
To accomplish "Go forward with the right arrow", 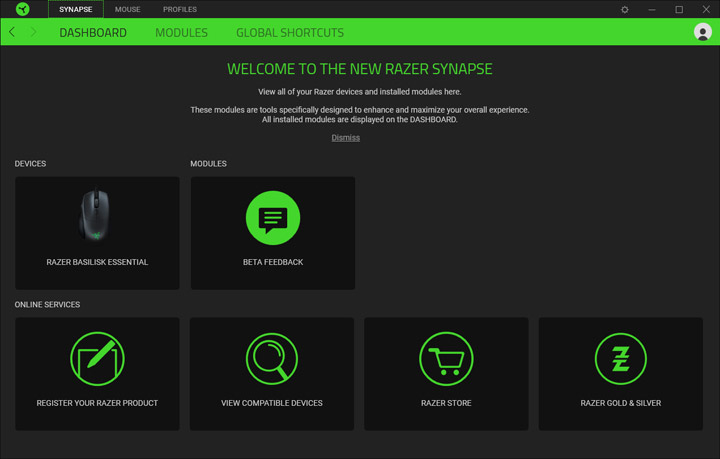I will pos(33,32).
